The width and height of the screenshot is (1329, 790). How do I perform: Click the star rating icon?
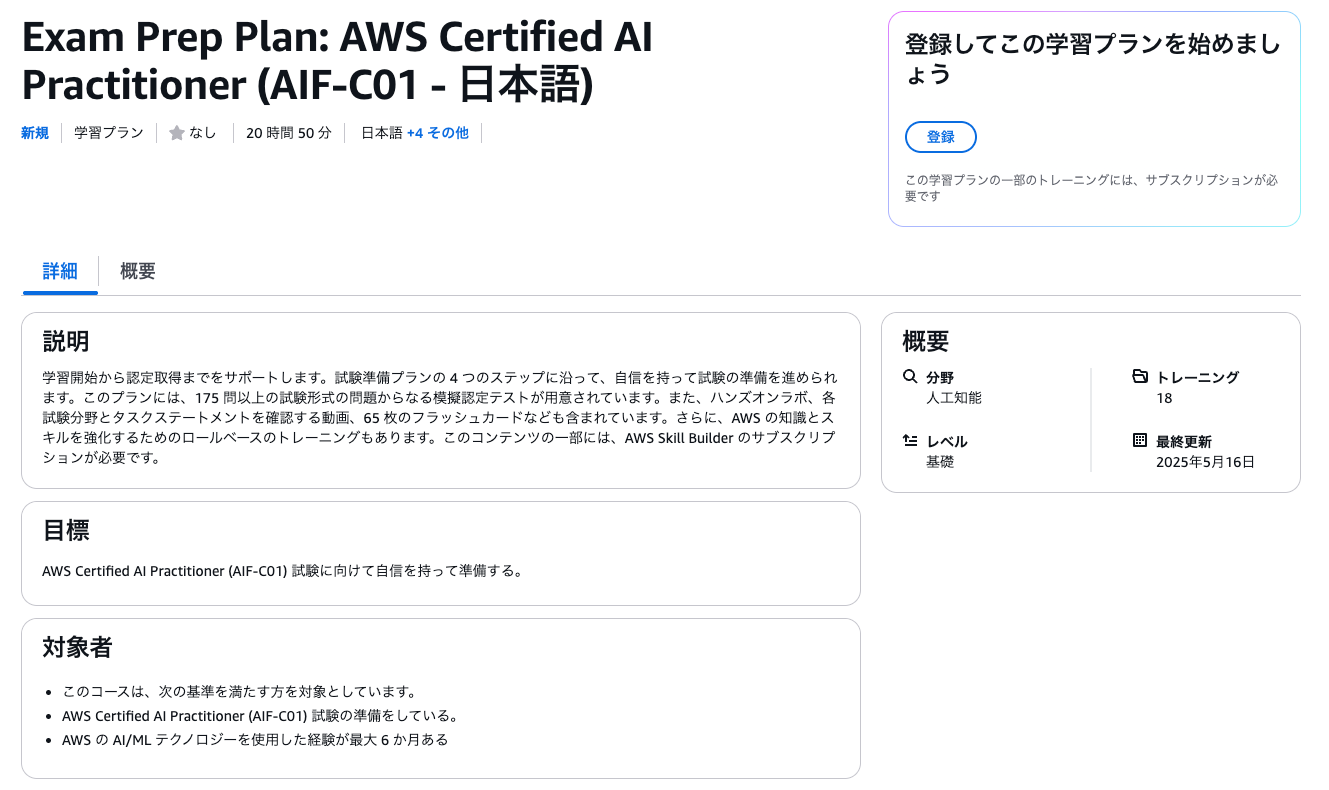point(177,133)
